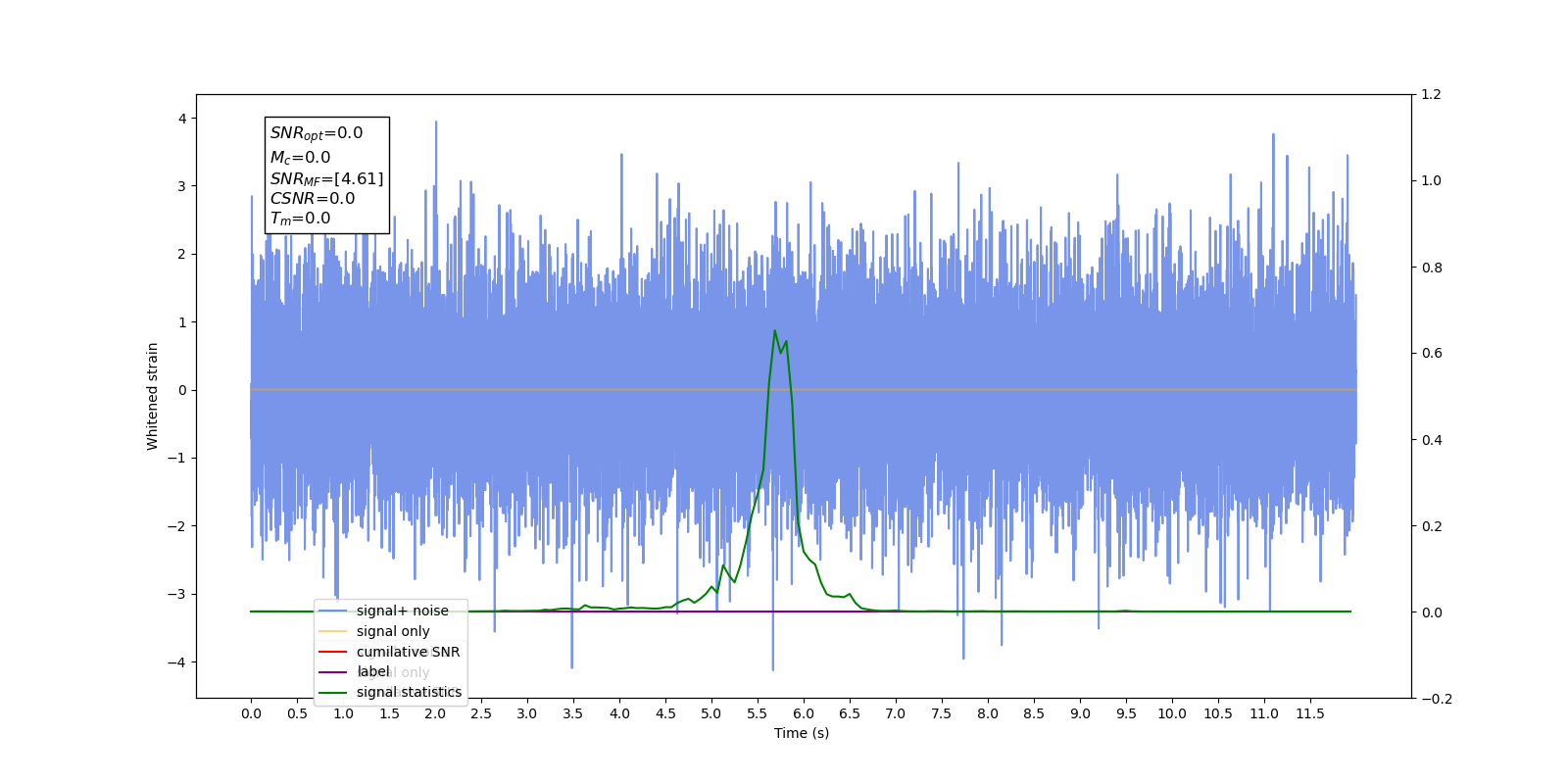Click the CSNR=0.0 annotation text
This screenshot has height=784, width=1568.
coord(313,199)
